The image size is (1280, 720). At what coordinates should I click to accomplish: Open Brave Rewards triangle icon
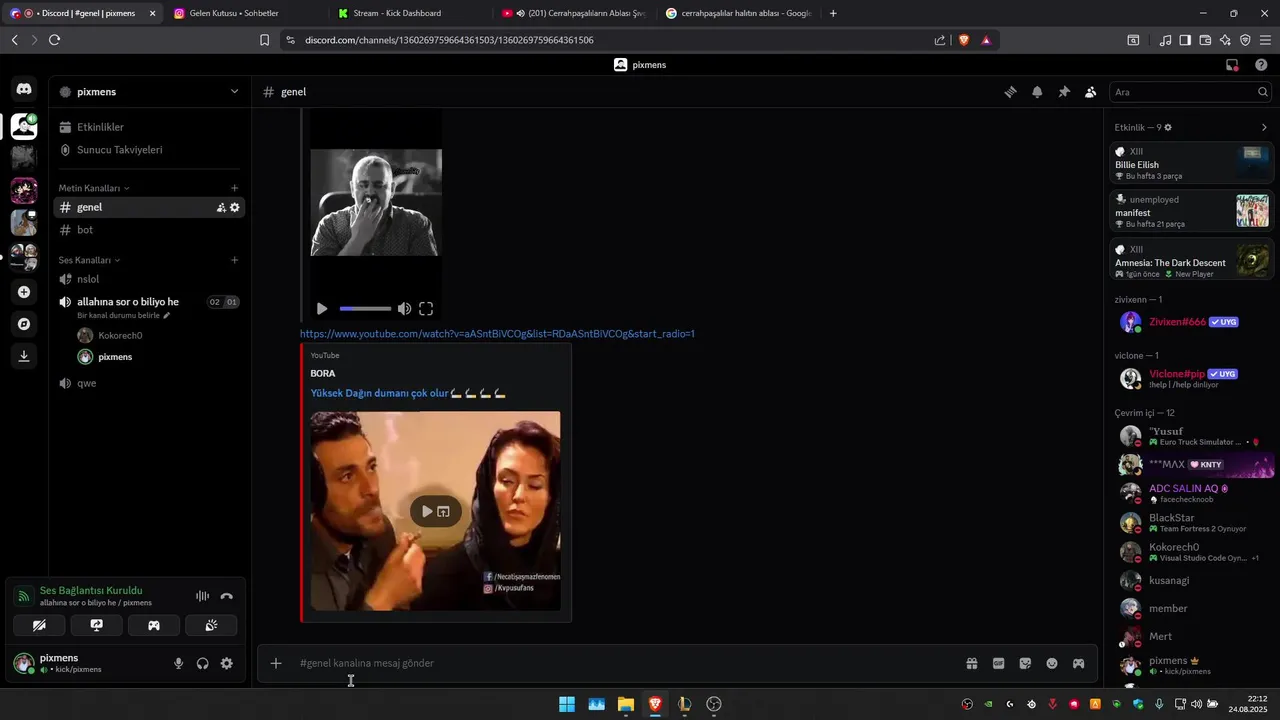(986, 40)
